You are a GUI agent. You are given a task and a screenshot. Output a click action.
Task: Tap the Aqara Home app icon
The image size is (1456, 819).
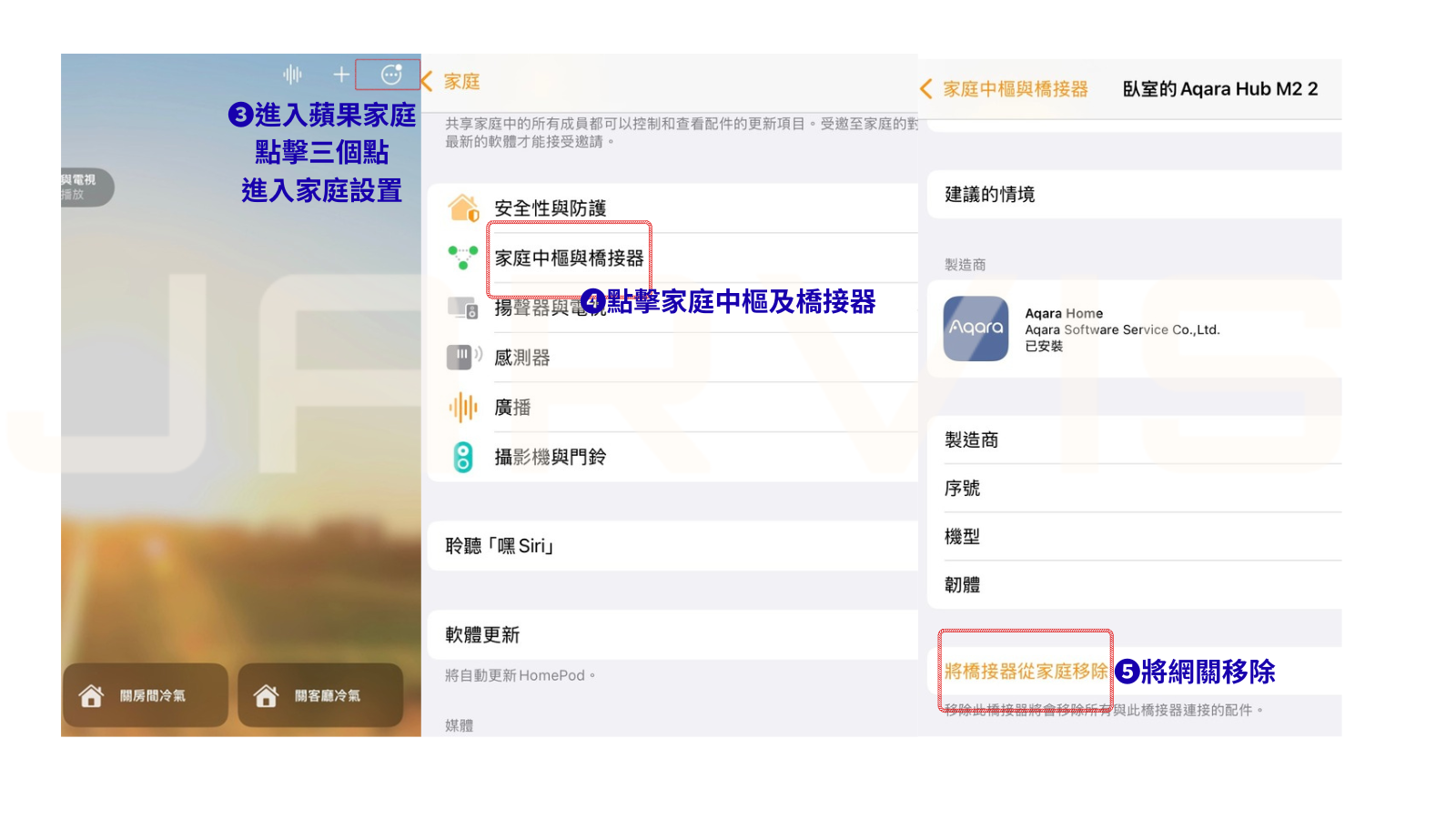976,329
